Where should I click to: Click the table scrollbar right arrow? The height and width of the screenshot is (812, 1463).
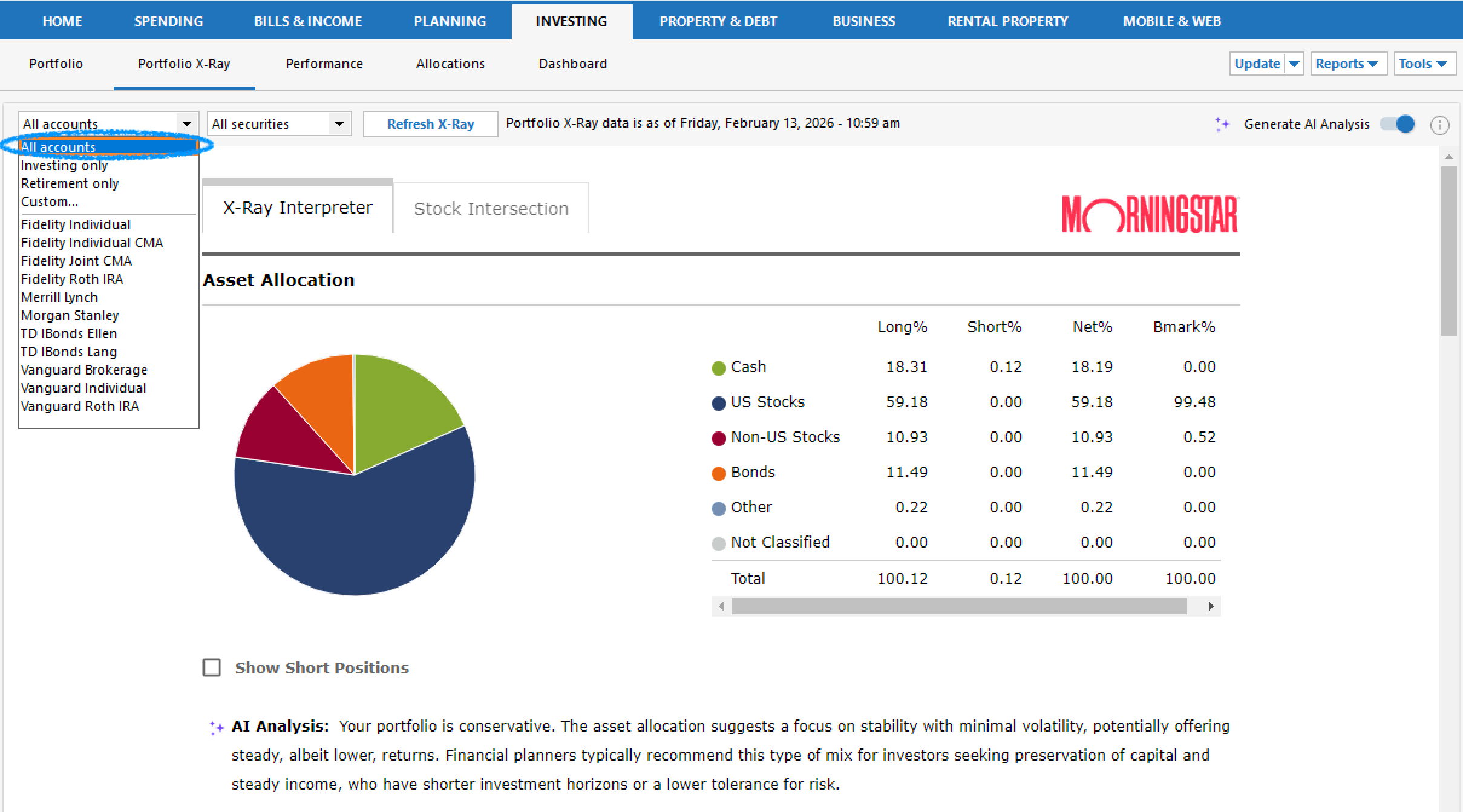(1211, 606)
